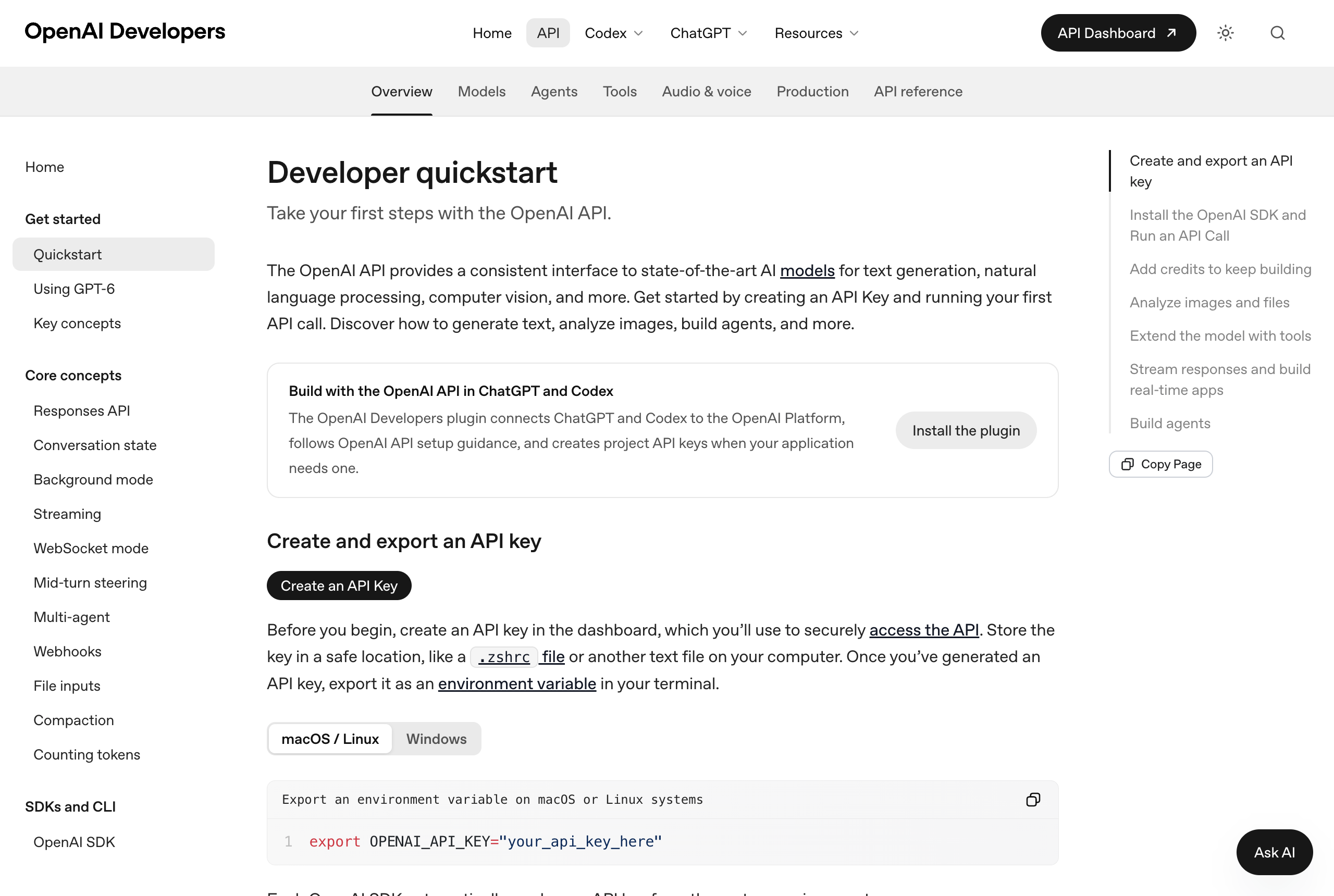This screenshot has width=1334, height=896.
Task: Click the Create an API Key button
Action: pos(339,586)
